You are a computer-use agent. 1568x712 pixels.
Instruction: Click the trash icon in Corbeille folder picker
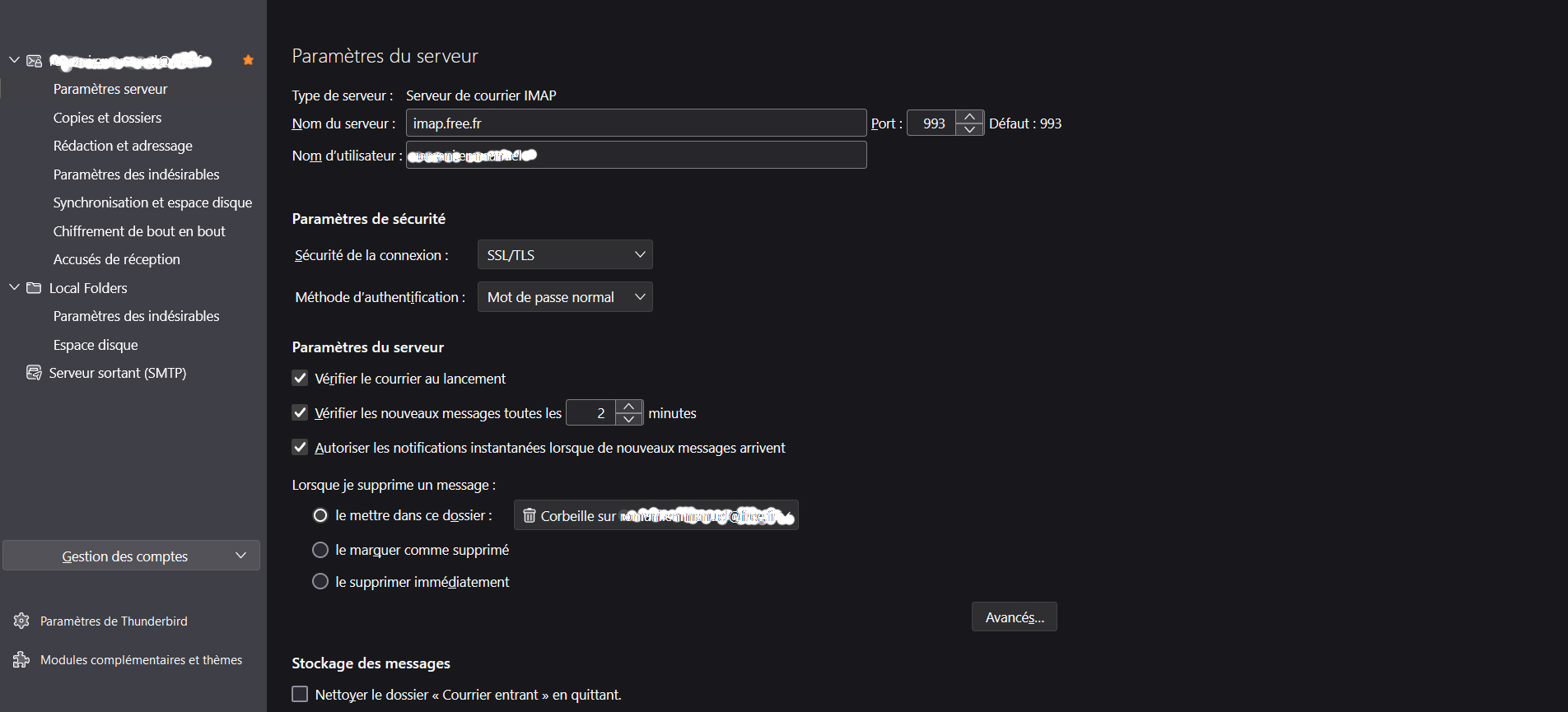click(x=530, y=515)
